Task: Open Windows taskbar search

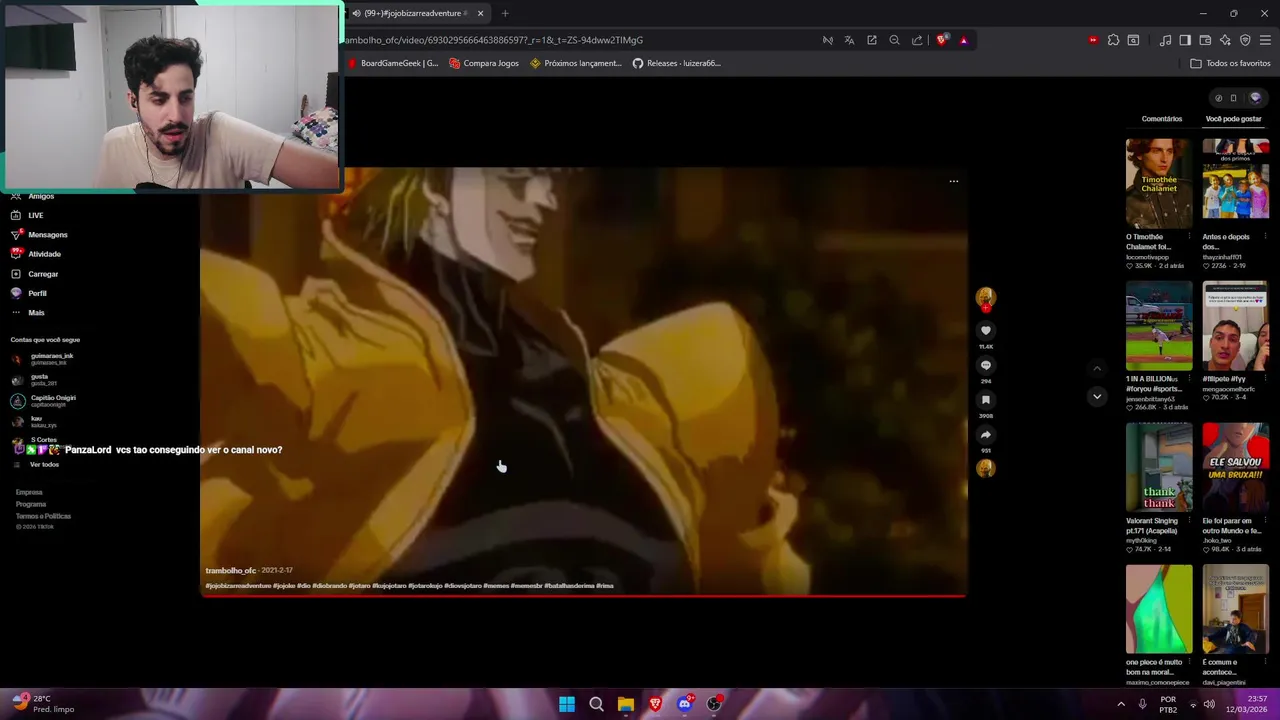Action: coord(596,704)
